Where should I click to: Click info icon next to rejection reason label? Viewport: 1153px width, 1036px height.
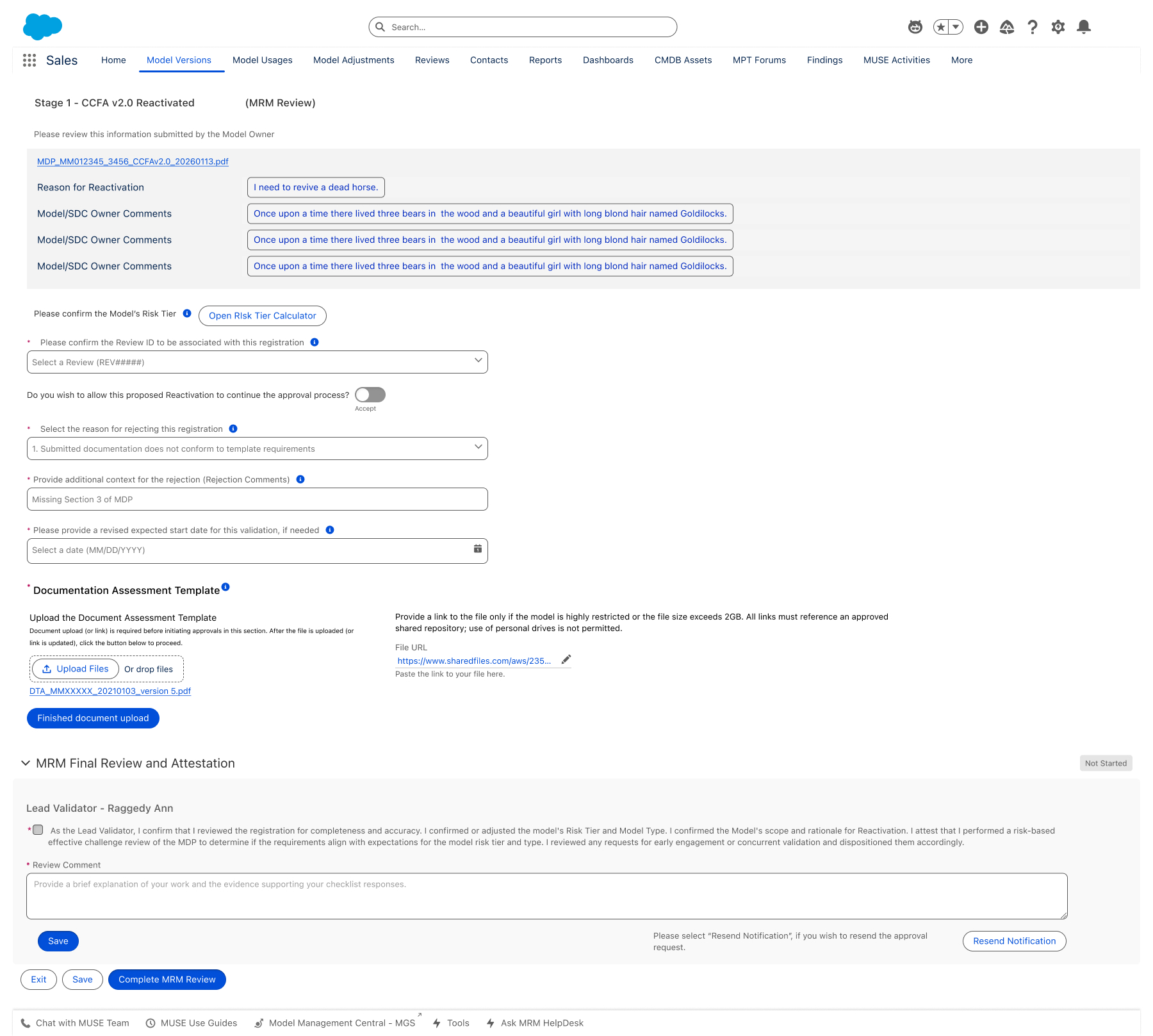click(x=233, y=429)
